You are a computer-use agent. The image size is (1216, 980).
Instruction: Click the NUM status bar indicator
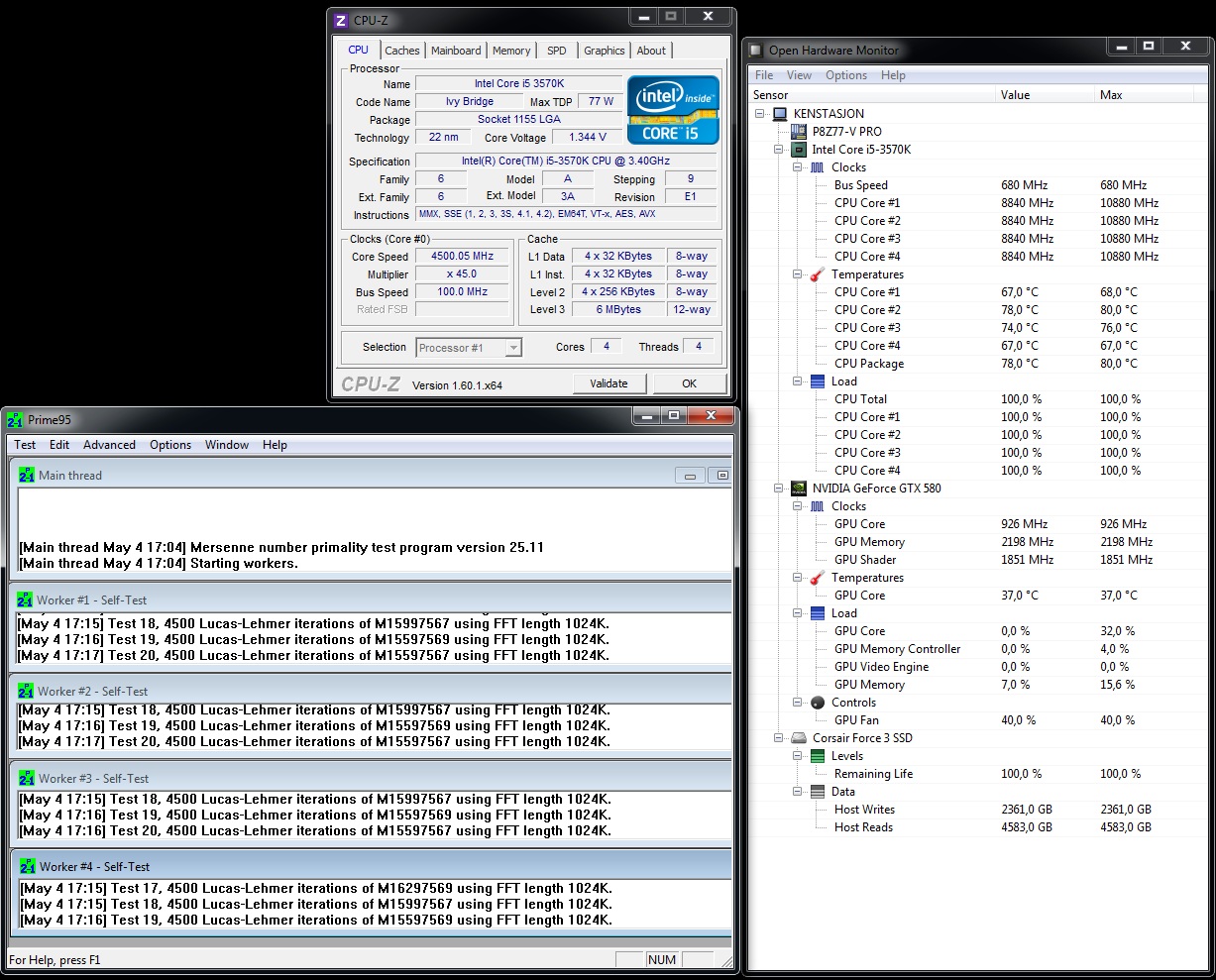[662, 959]
